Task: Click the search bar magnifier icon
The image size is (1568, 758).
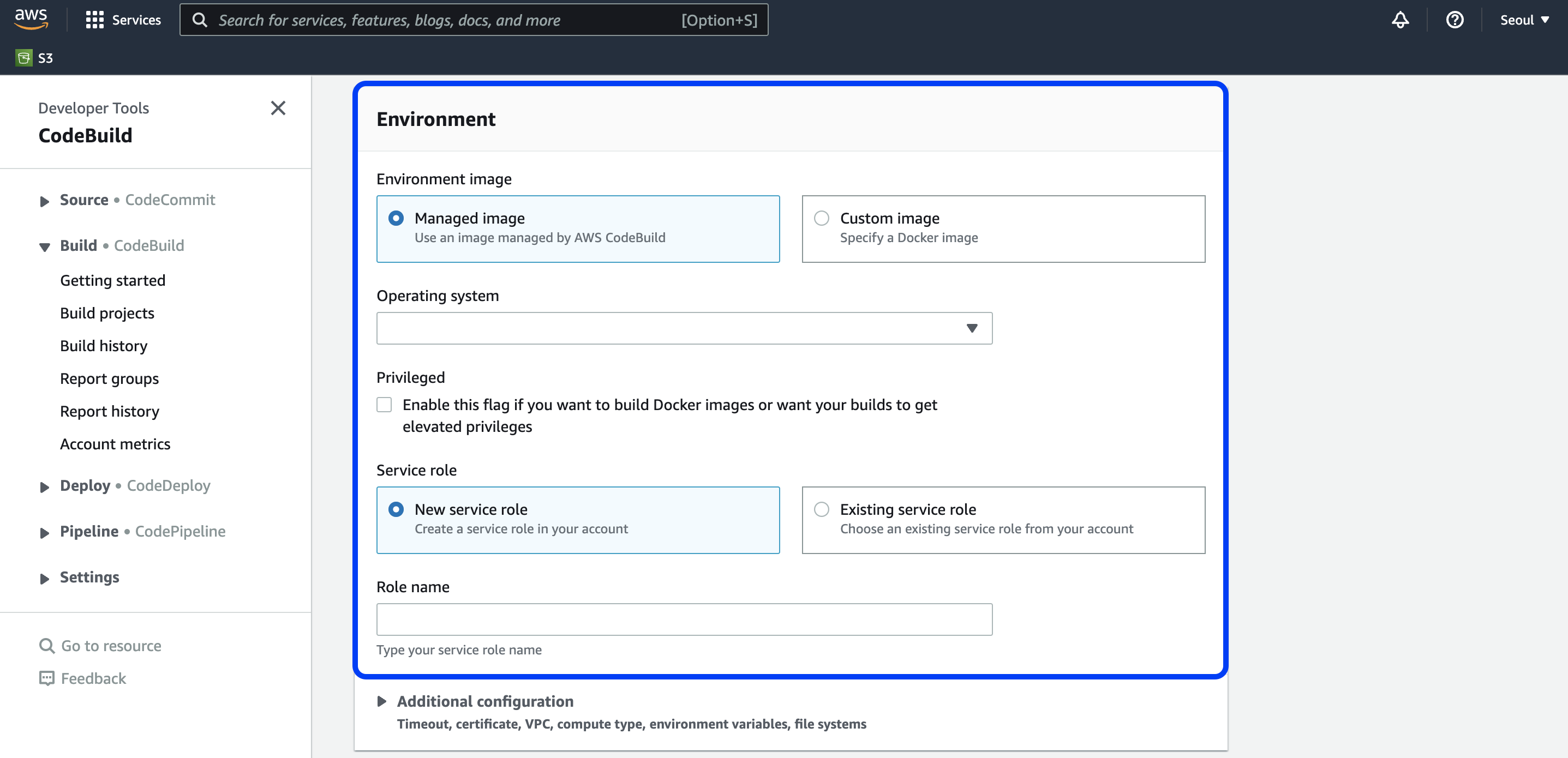Action: point(200,20)
